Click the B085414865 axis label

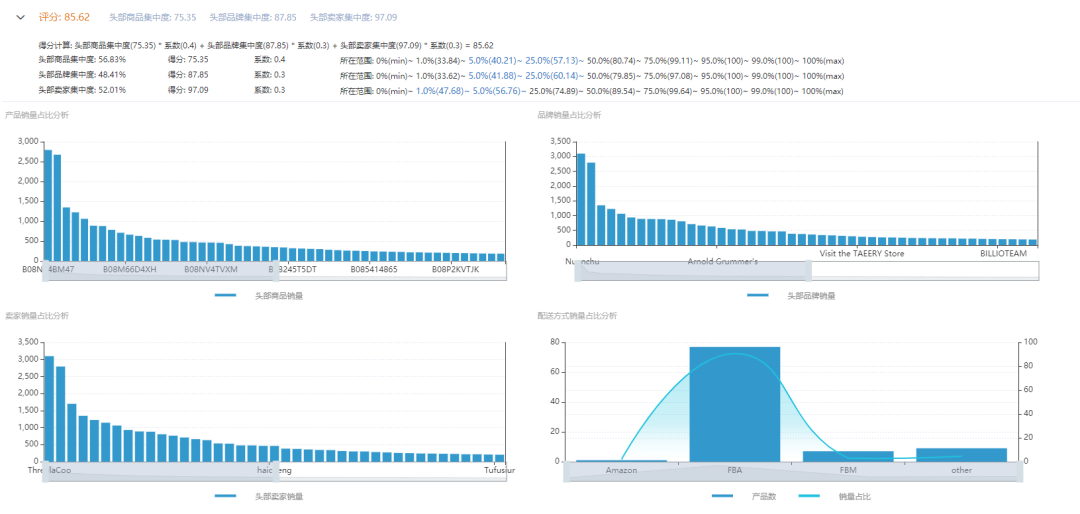tap(374, 269)
